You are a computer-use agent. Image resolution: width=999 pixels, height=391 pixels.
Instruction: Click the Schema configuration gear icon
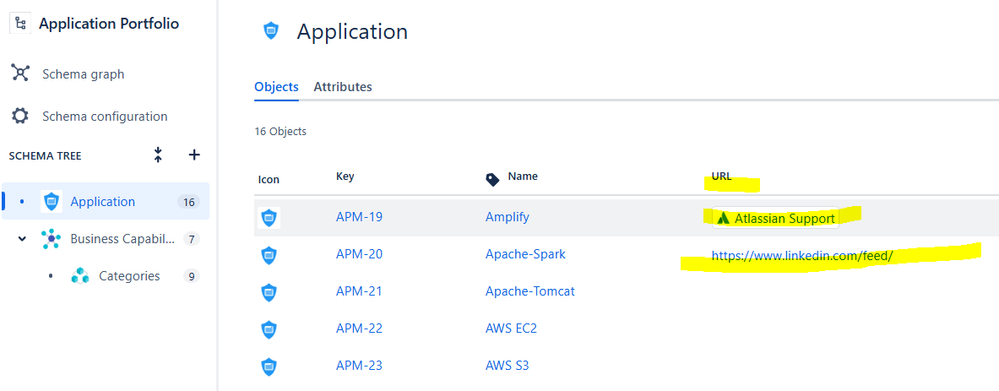pos(20,116)
